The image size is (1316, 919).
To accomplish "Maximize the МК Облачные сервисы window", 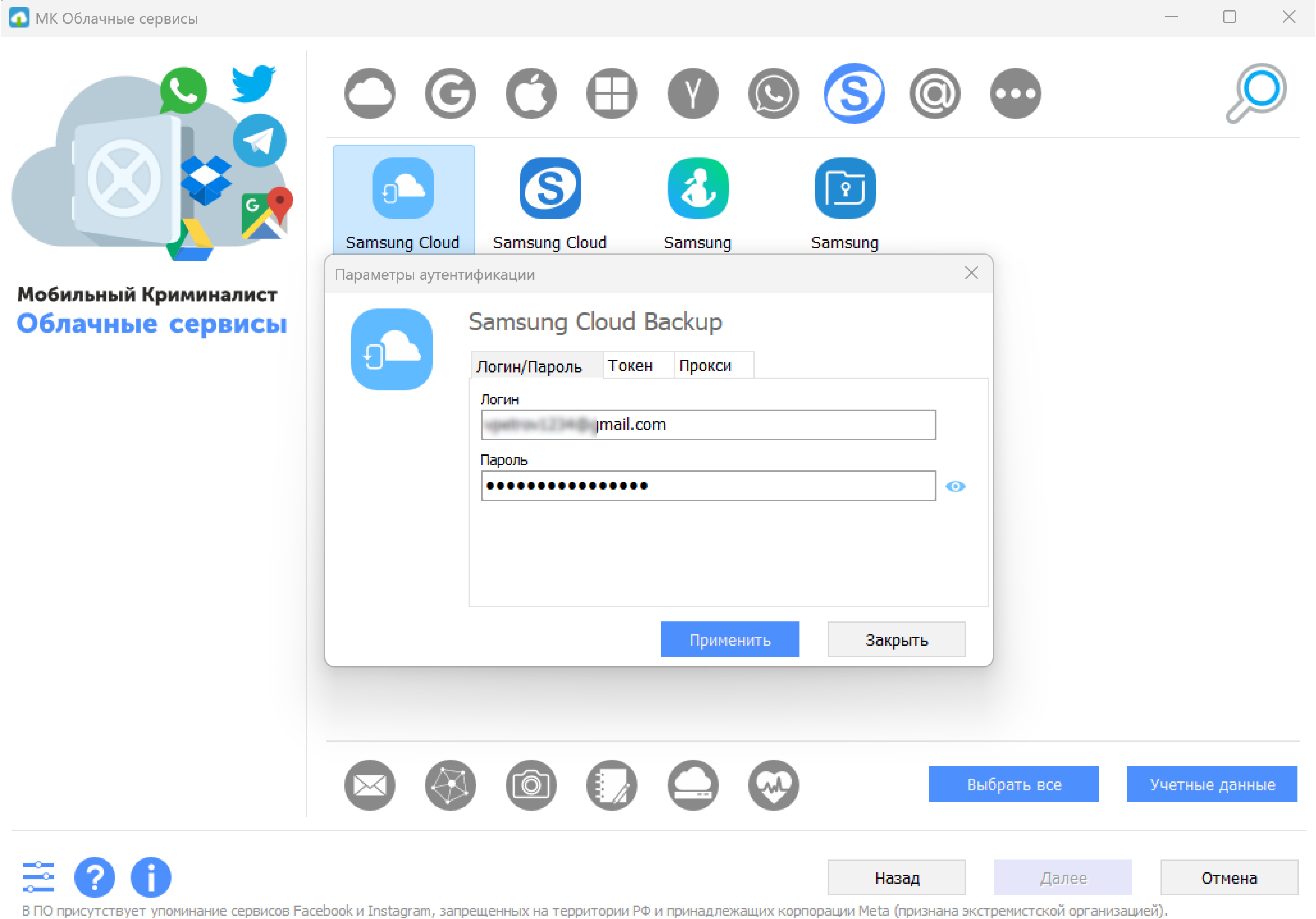I will coord(1230,17).
